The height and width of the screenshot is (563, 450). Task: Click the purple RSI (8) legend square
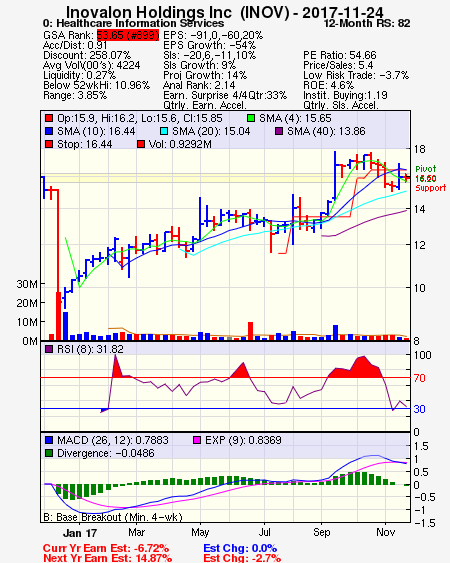click(49, 349)
